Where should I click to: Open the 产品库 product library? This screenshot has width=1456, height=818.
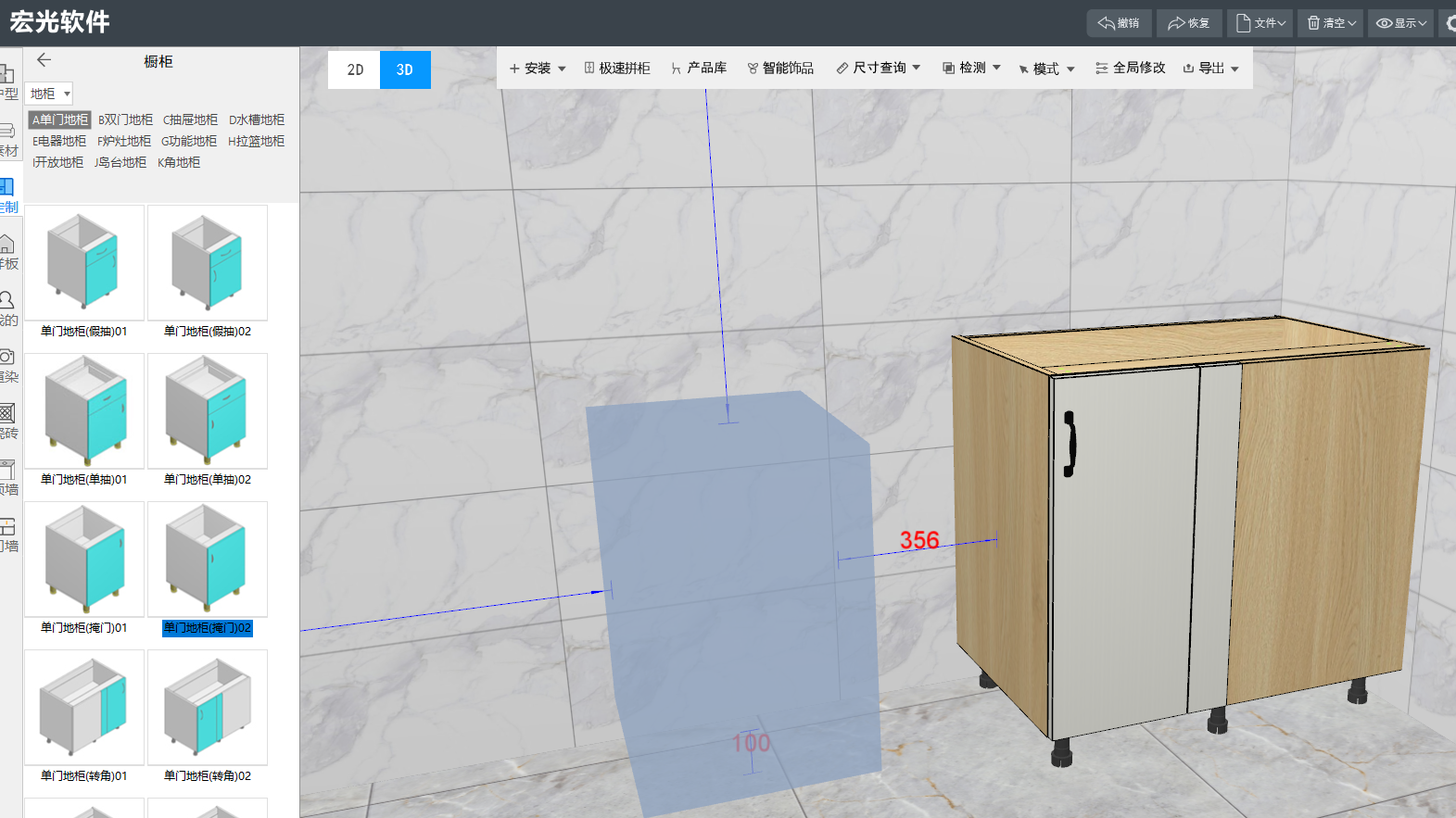click(699, 69)
